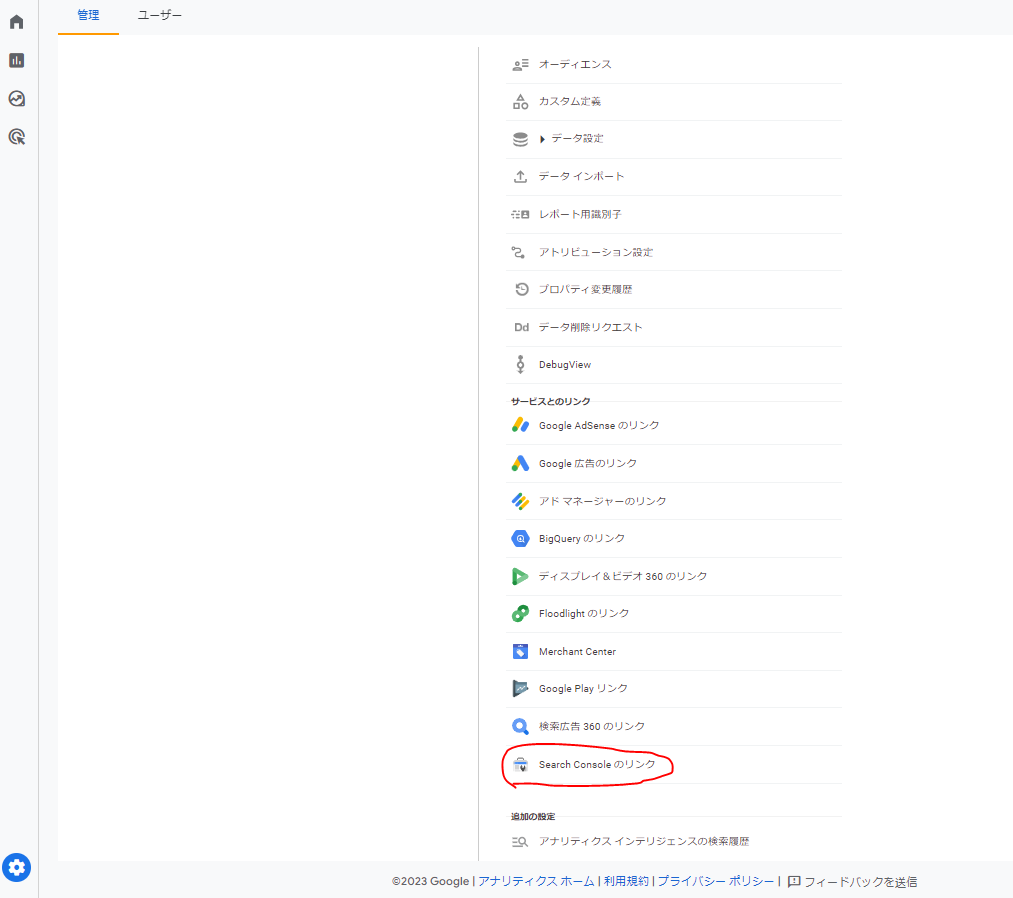Select the データ設定 label text
Image resolution: width=1013 pixels, height=898 pixels.
click(578, 139)
